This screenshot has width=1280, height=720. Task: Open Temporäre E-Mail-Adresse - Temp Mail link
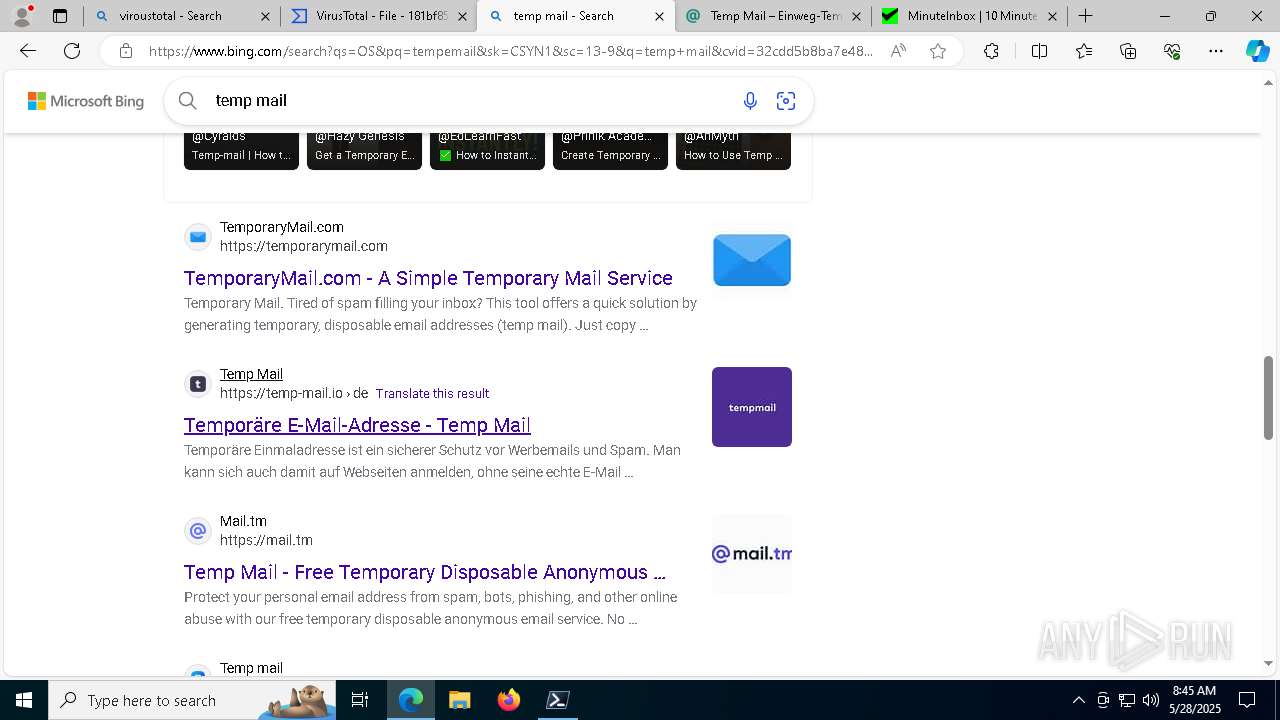[x=357, y=425]
